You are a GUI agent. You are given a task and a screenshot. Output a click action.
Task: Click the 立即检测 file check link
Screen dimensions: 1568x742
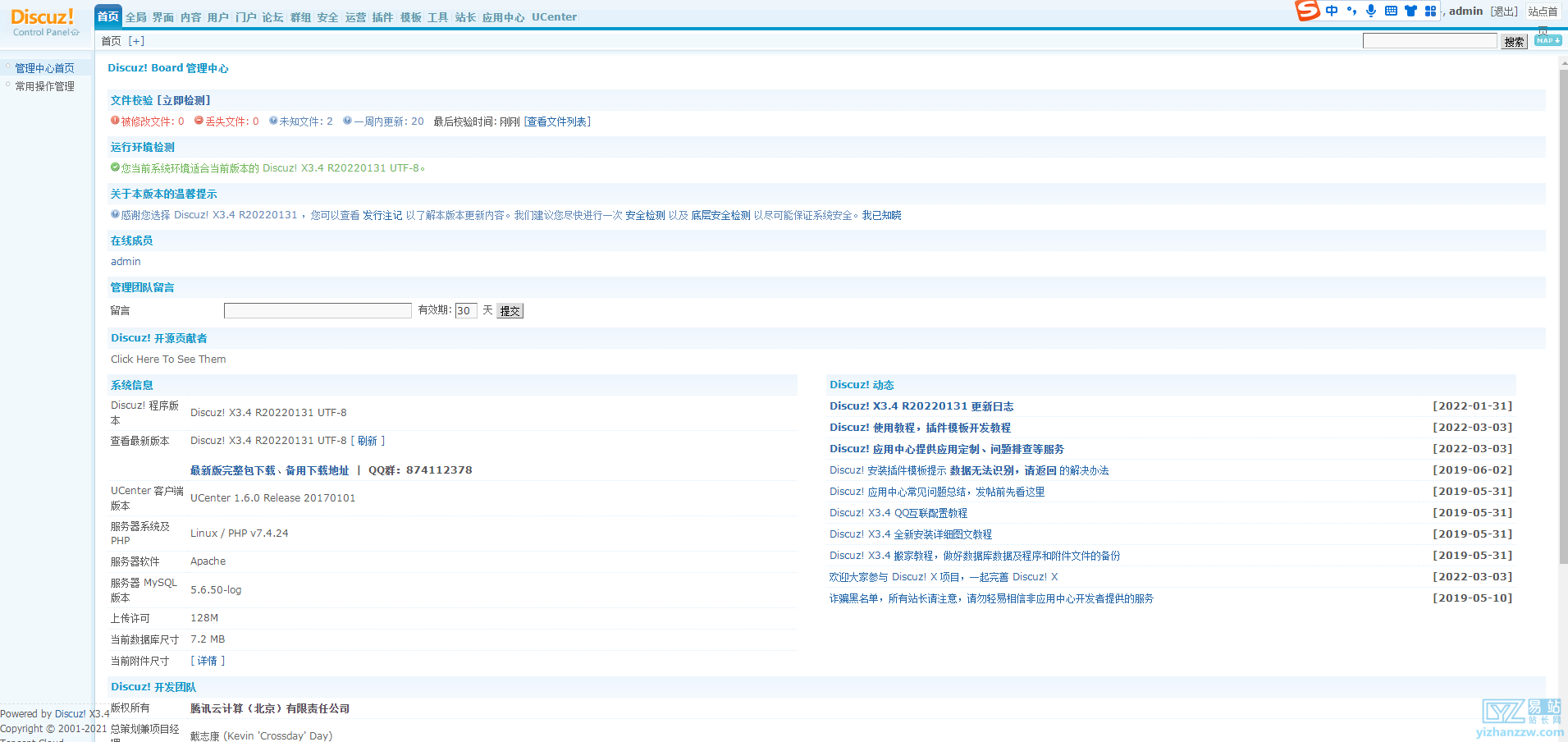[184, 100]
